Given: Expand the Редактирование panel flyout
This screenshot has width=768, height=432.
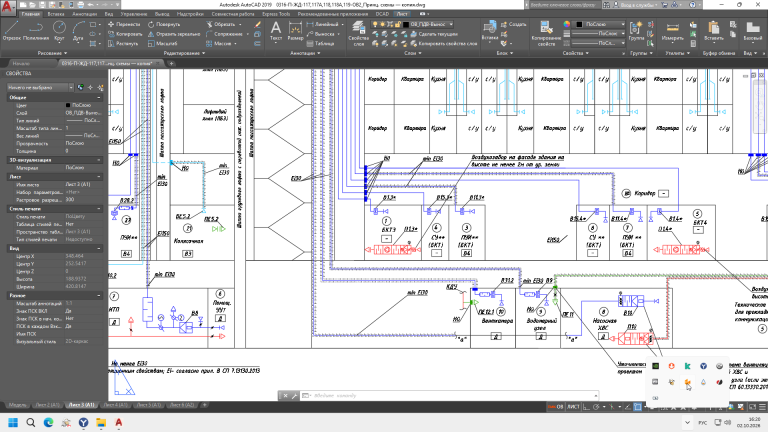Looking at the screenshot, I should [184, 53].
